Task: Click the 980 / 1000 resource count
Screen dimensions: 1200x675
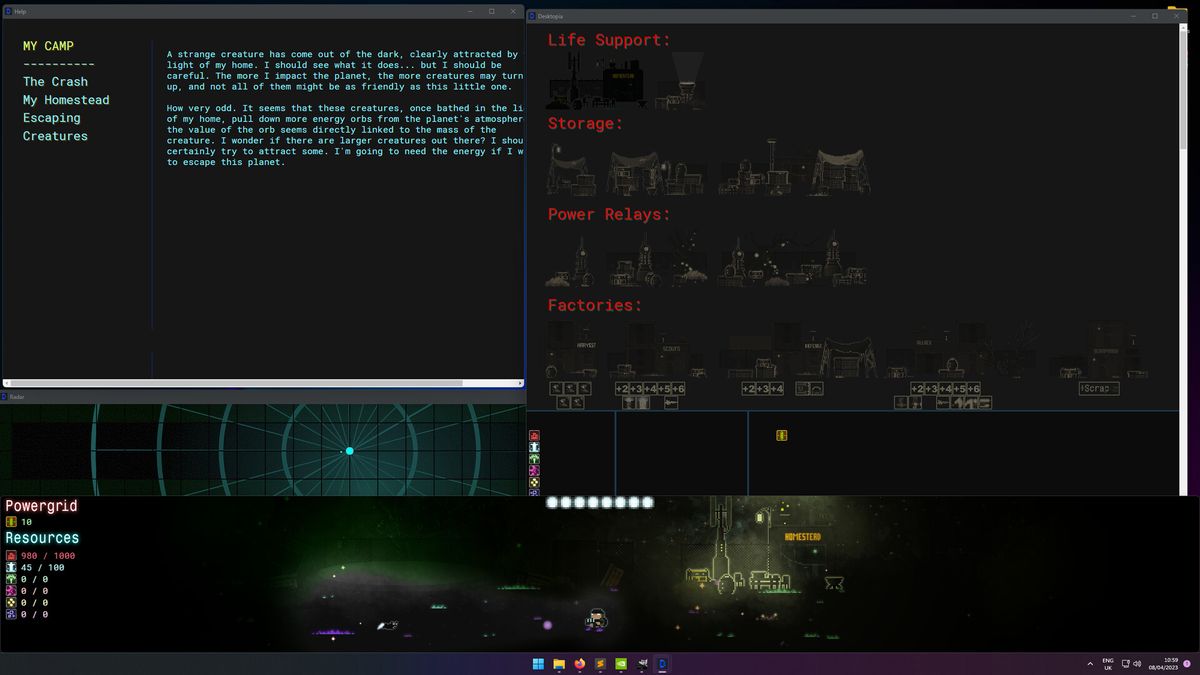Action: coord(48,556)
